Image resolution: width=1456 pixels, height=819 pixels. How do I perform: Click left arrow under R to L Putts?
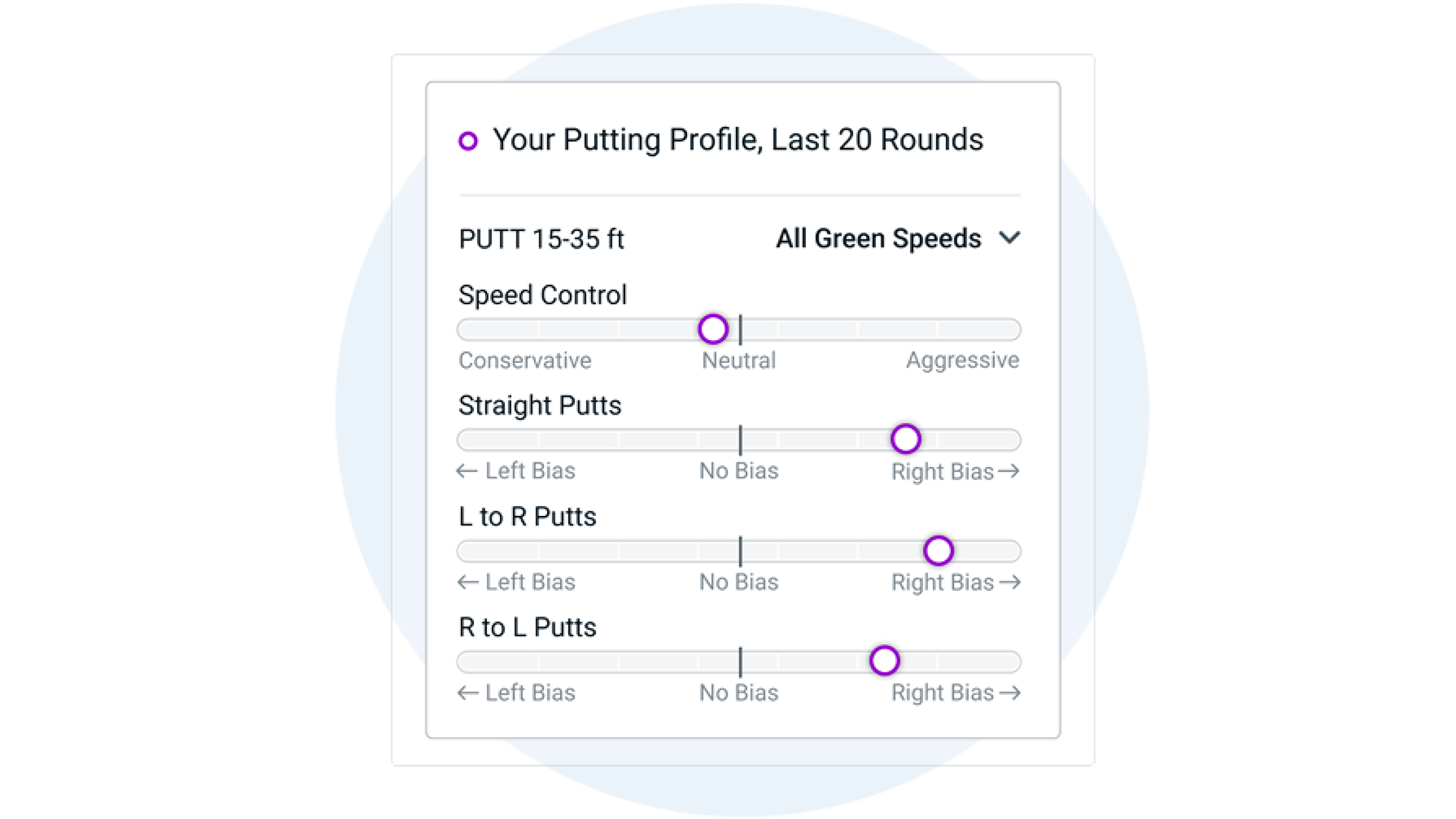[x=468, y=693]
